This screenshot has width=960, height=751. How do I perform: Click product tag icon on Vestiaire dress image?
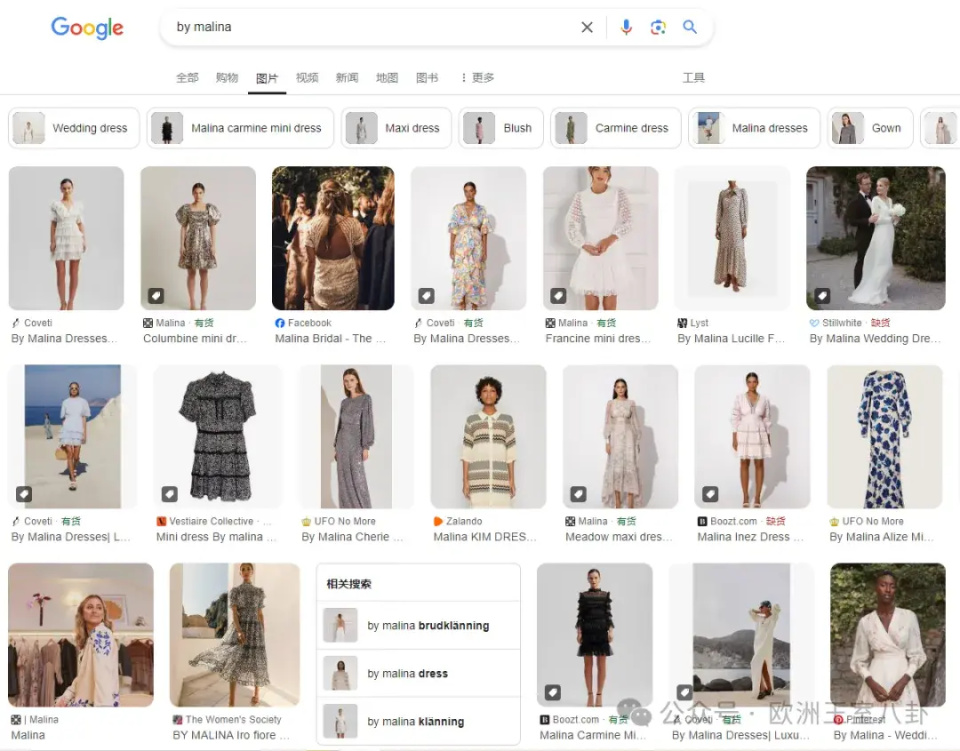pyautogui.click(x=170, y=493)
